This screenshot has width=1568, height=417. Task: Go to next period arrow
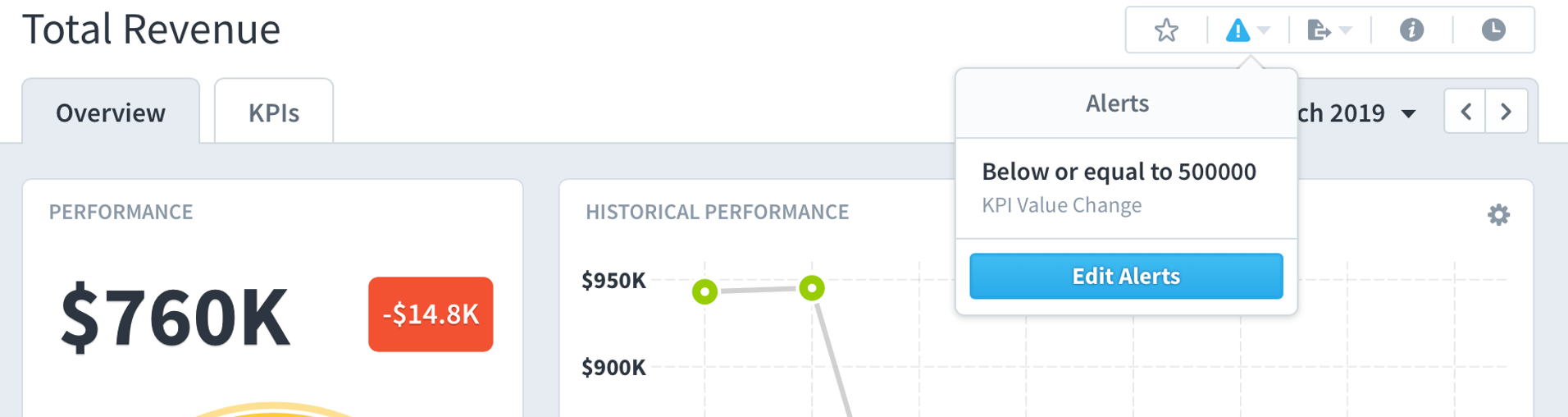pyautogui.click(x=1506, y=112)
